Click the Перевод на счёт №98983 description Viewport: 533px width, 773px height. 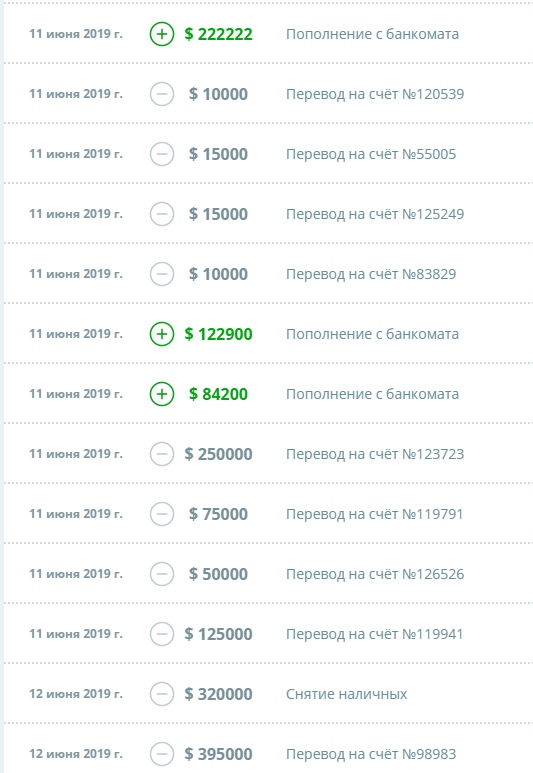(x=371, y=754)
